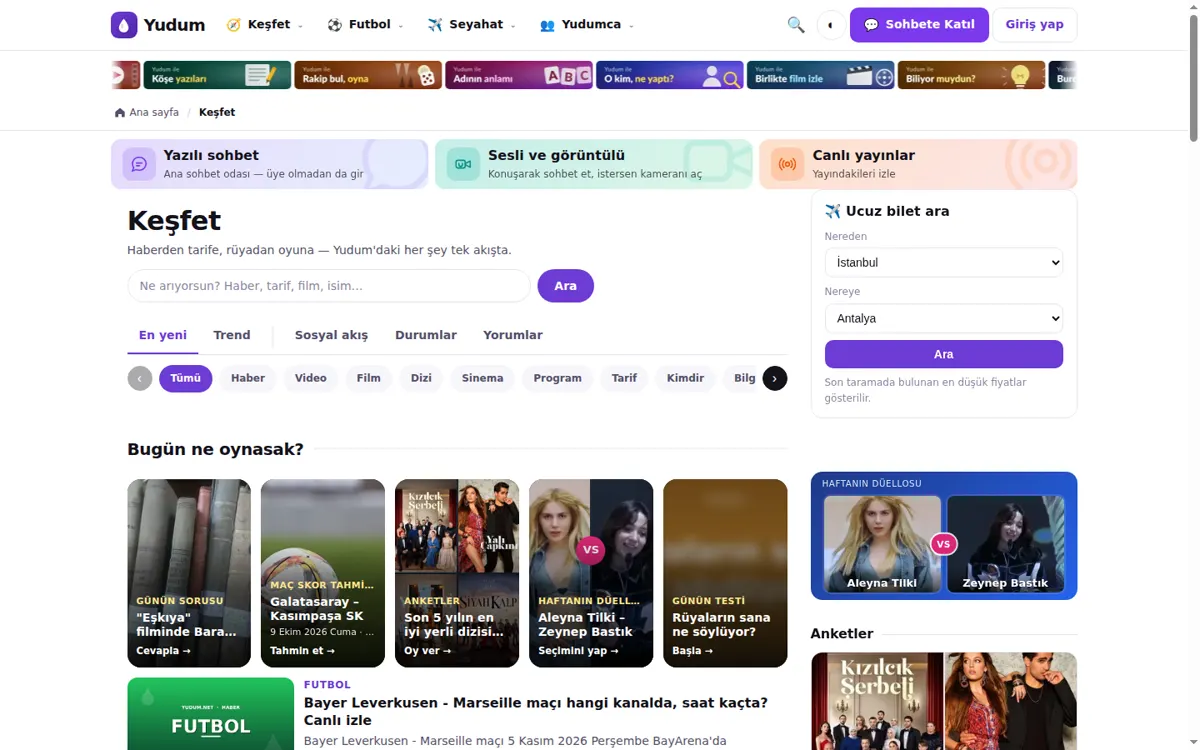The height and width of the screenshot is (750, 1200).
Task: Click the Giriş yap button
Action: (x=1034, y=25)
